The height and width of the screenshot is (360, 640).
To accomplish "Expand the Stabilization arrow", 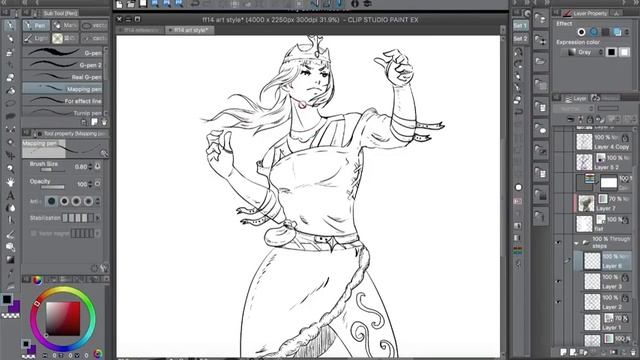I will (98, 218).
